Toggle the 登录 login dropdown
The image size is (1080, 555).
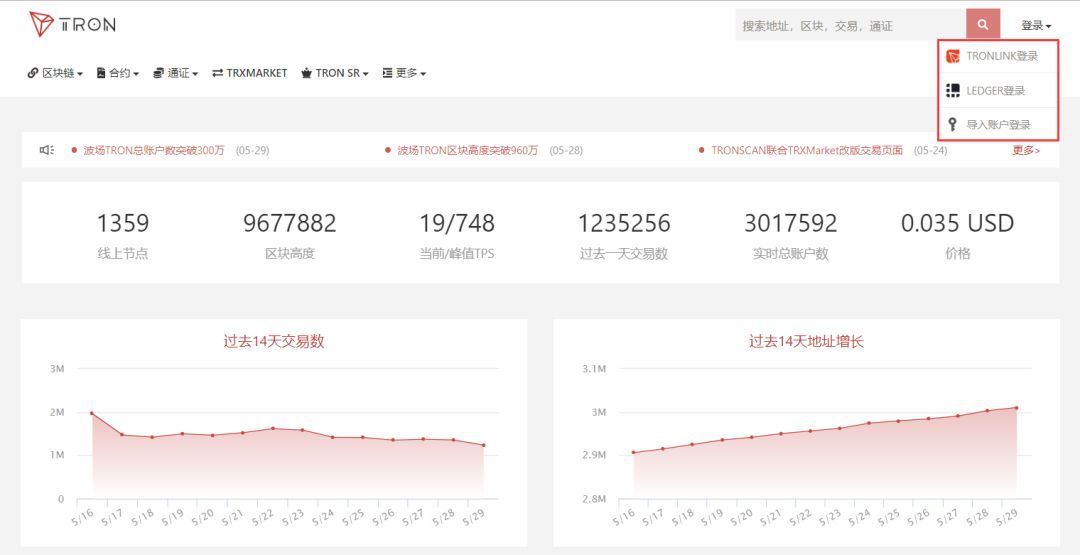(x=1036, y=25)
